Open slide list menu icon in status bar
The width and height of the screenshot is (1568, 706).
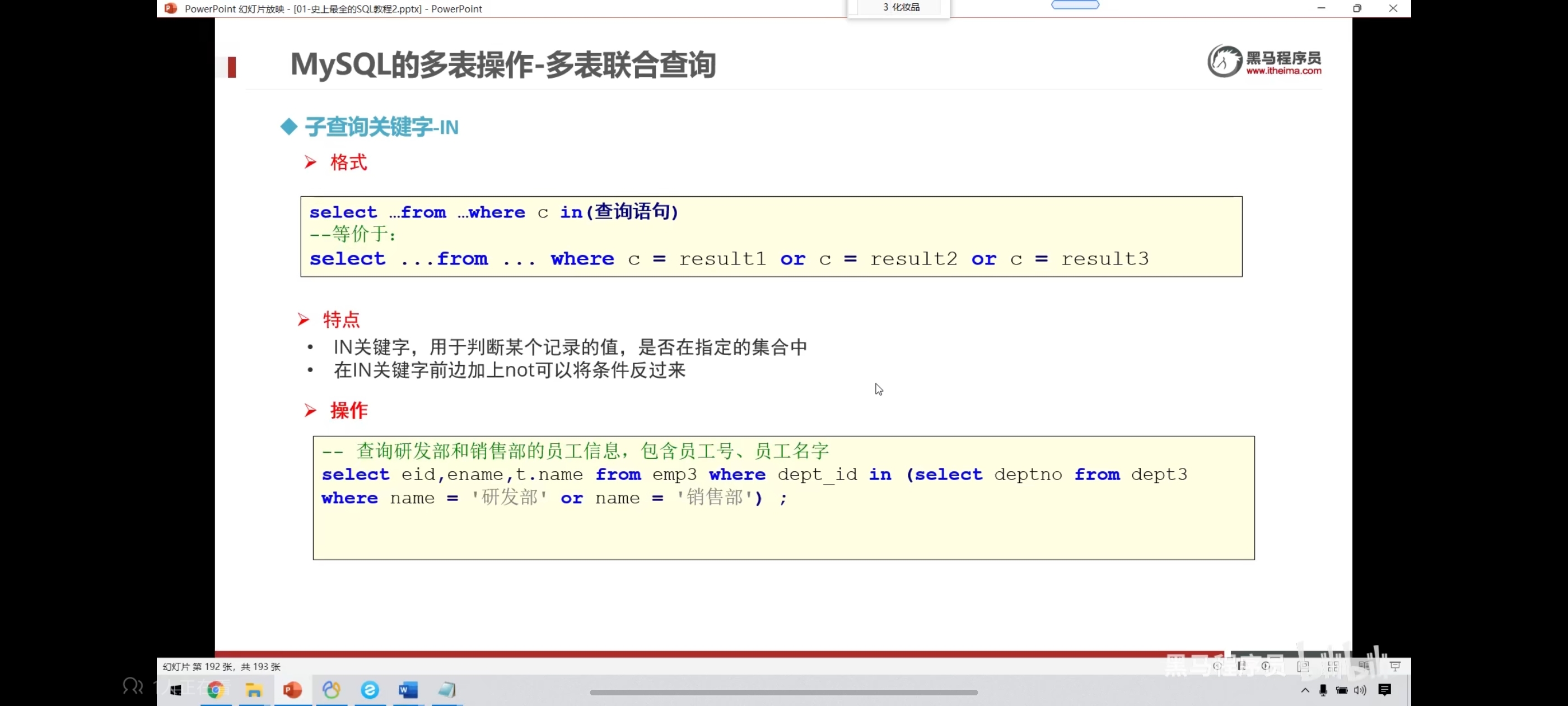(1241, 666)
